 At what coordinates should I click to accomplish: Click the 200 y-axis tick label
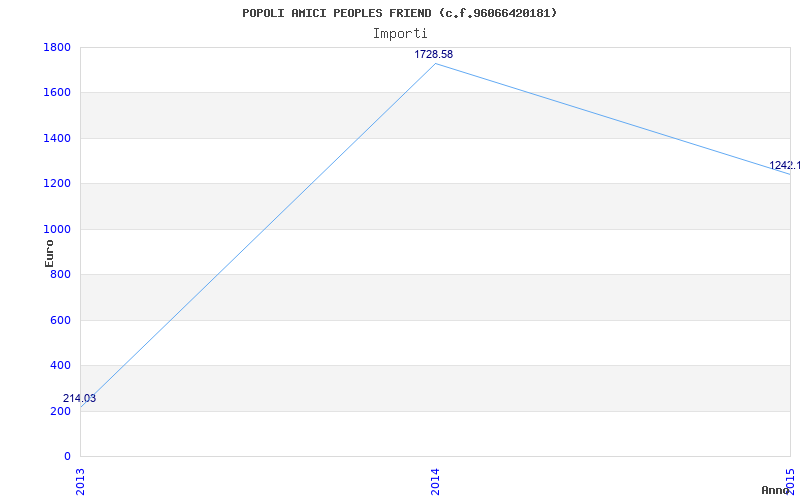(x=60, y=411)
